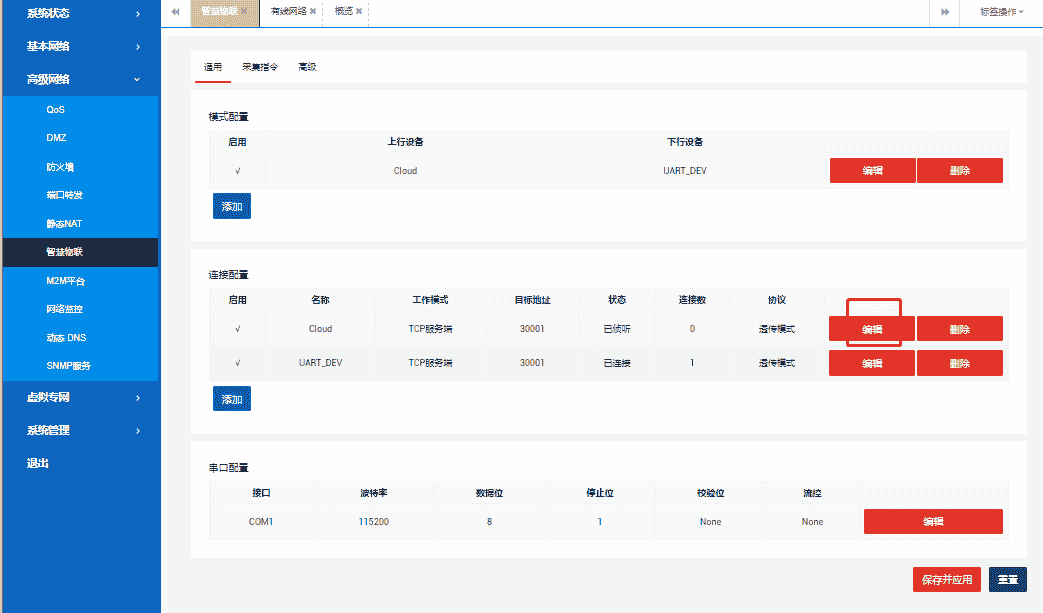1043x613 pixels.
Task: Switch to the 采集指令 tab
Action: (260, 68)
